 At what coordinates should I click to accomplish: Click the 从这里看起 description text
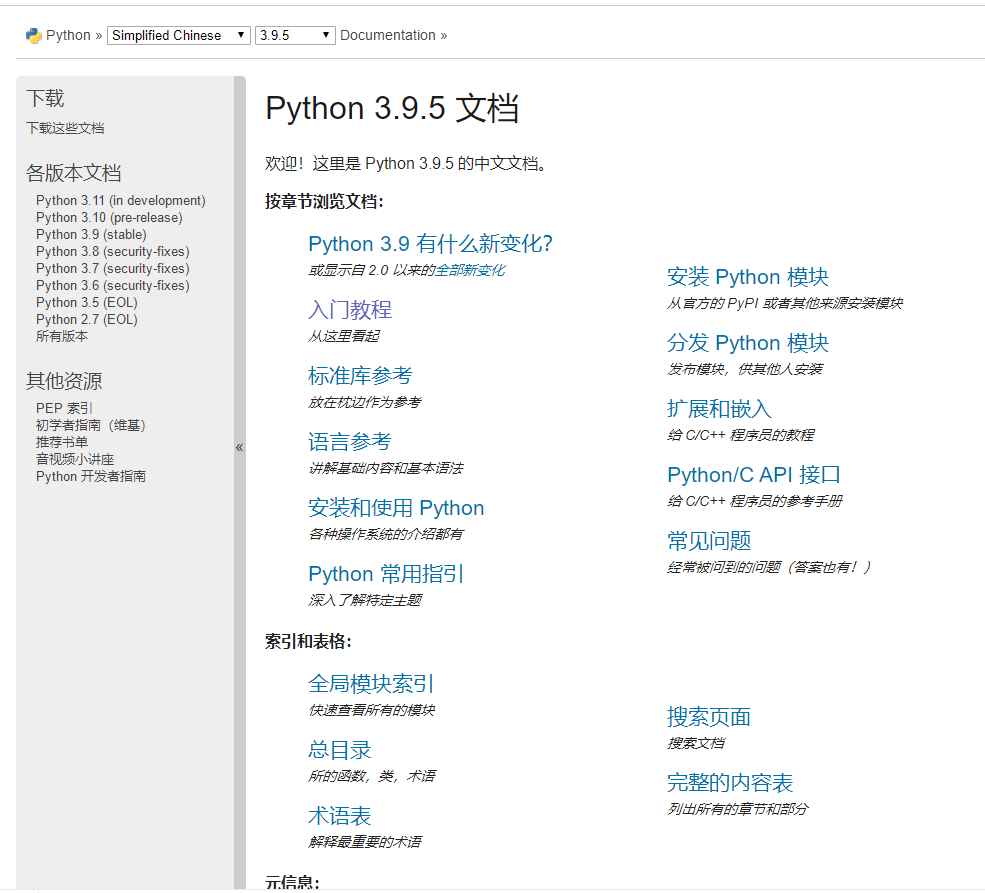pos(344,336)
